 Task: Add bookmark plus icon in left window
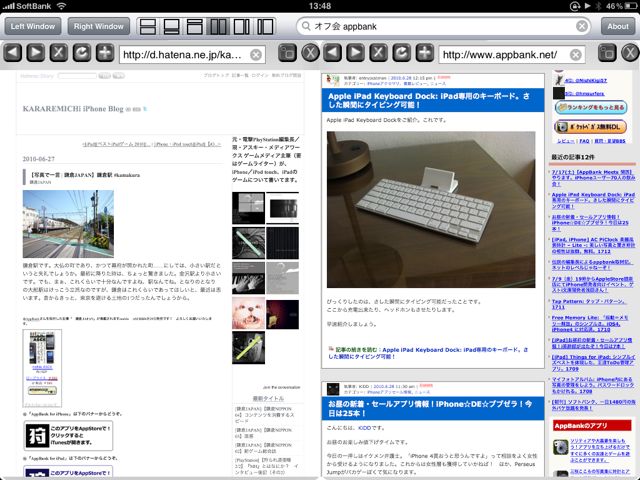pos(105,53)
